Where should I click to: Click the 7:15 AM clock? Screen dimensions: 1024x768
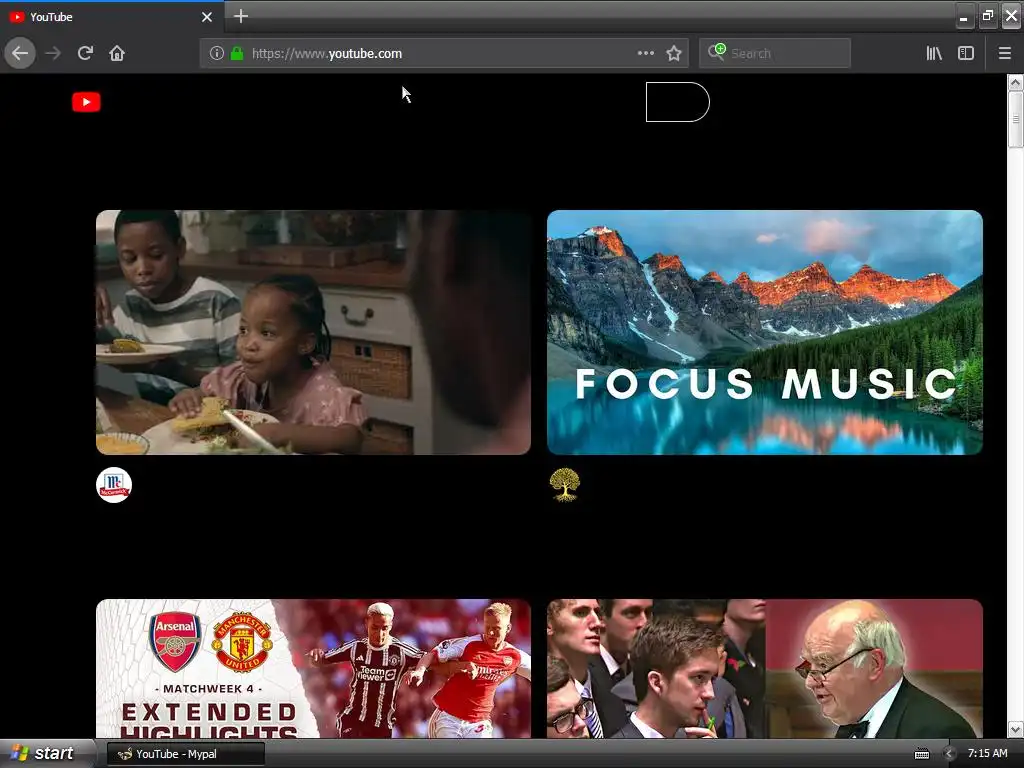(x=987, y=754)
